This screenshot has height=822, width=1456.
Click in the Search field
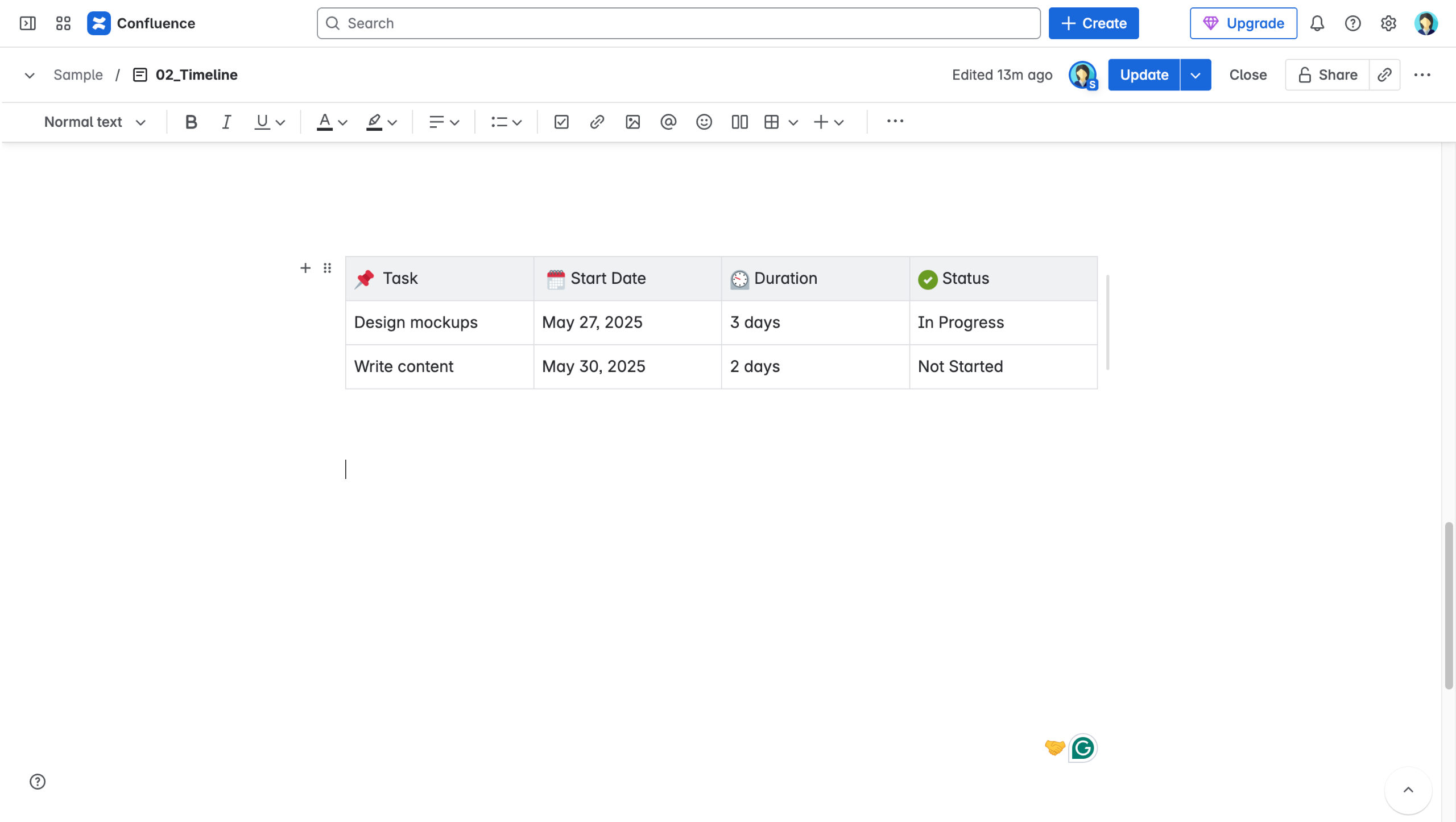tap(679, 23)
